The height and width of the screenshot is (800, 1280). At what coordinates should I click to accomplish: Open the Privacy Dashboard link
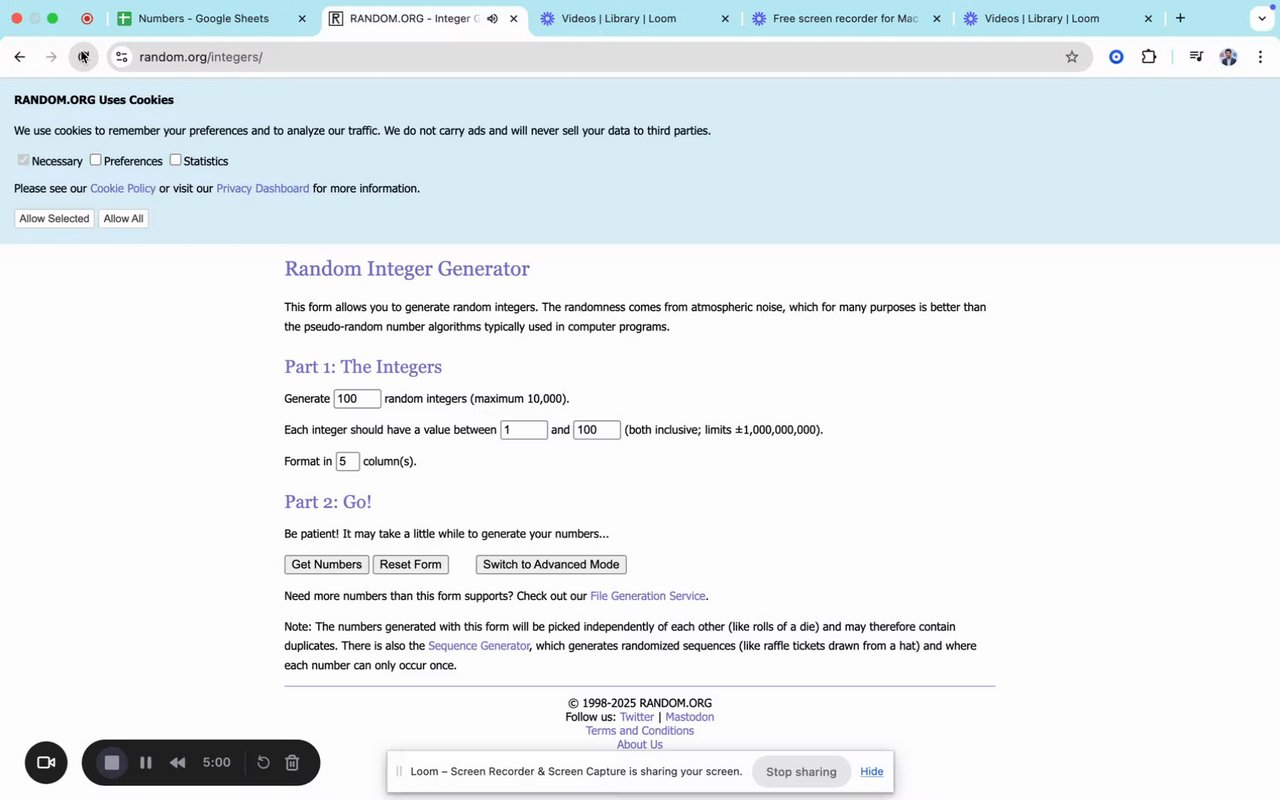pyautogui.click(x=263, y=188)
